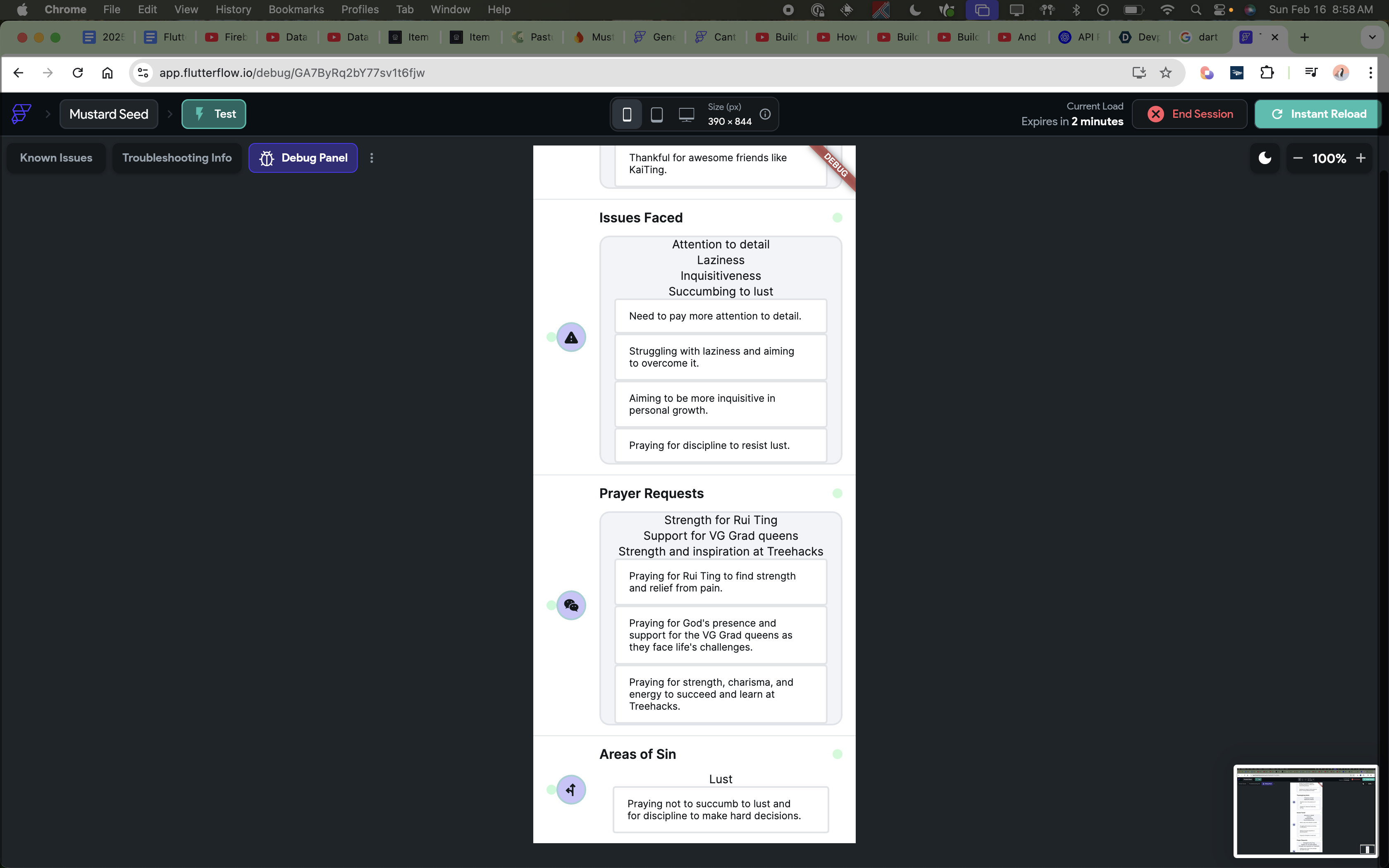This screenshot has height=868, width=1389.
Task: Click the FlutterFlow logo icon
Action: [x=21, y=114]
